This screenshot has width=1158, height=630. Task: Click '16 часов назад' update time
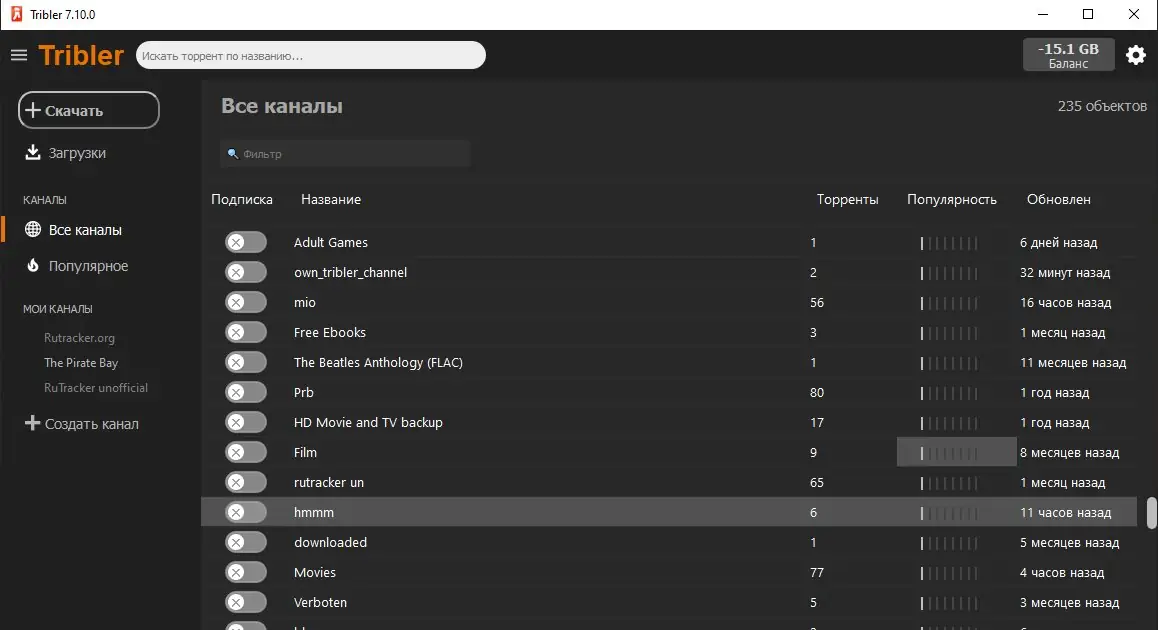(x=1066, y=303)
